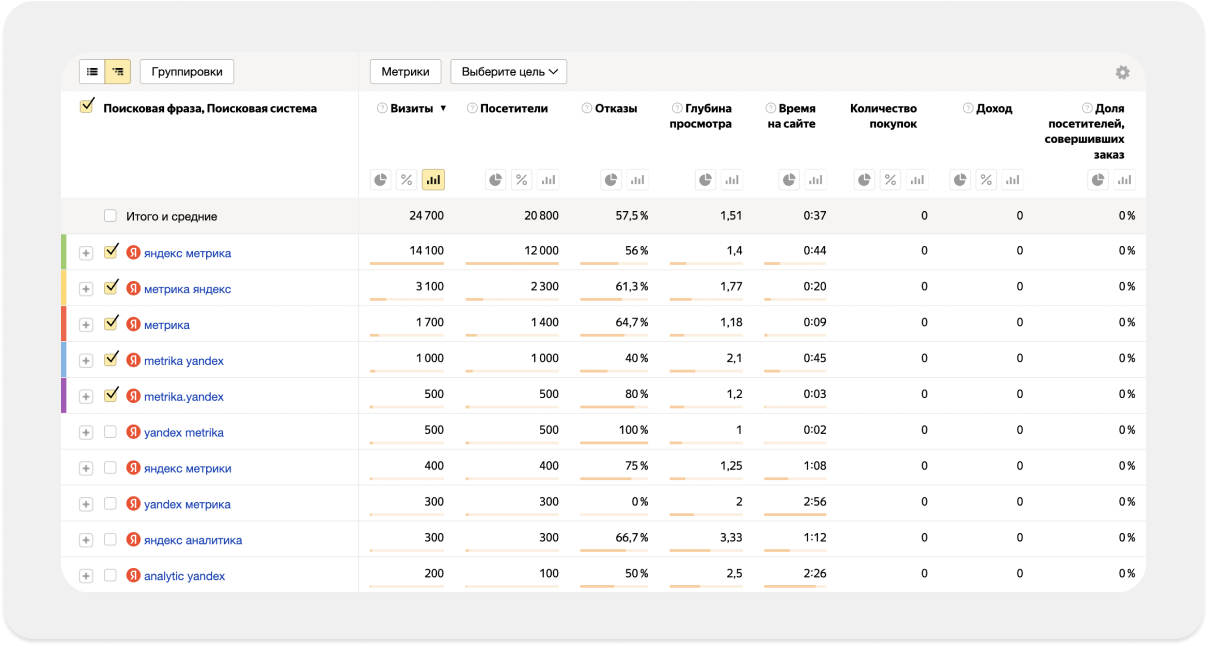Open help icon next to Доход

pyautogui.click(x=968, y=108)
